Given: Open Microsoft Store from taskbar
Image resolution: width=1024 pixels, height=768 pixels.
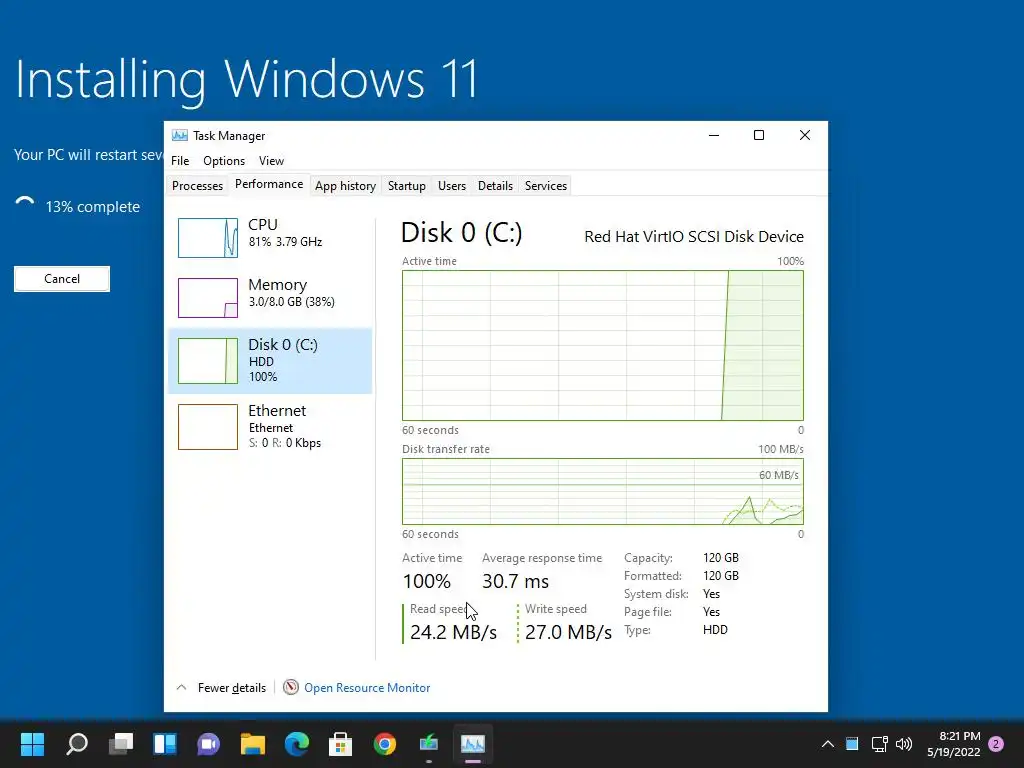Looking at the screenshot, I should click(x=340, y=743).
